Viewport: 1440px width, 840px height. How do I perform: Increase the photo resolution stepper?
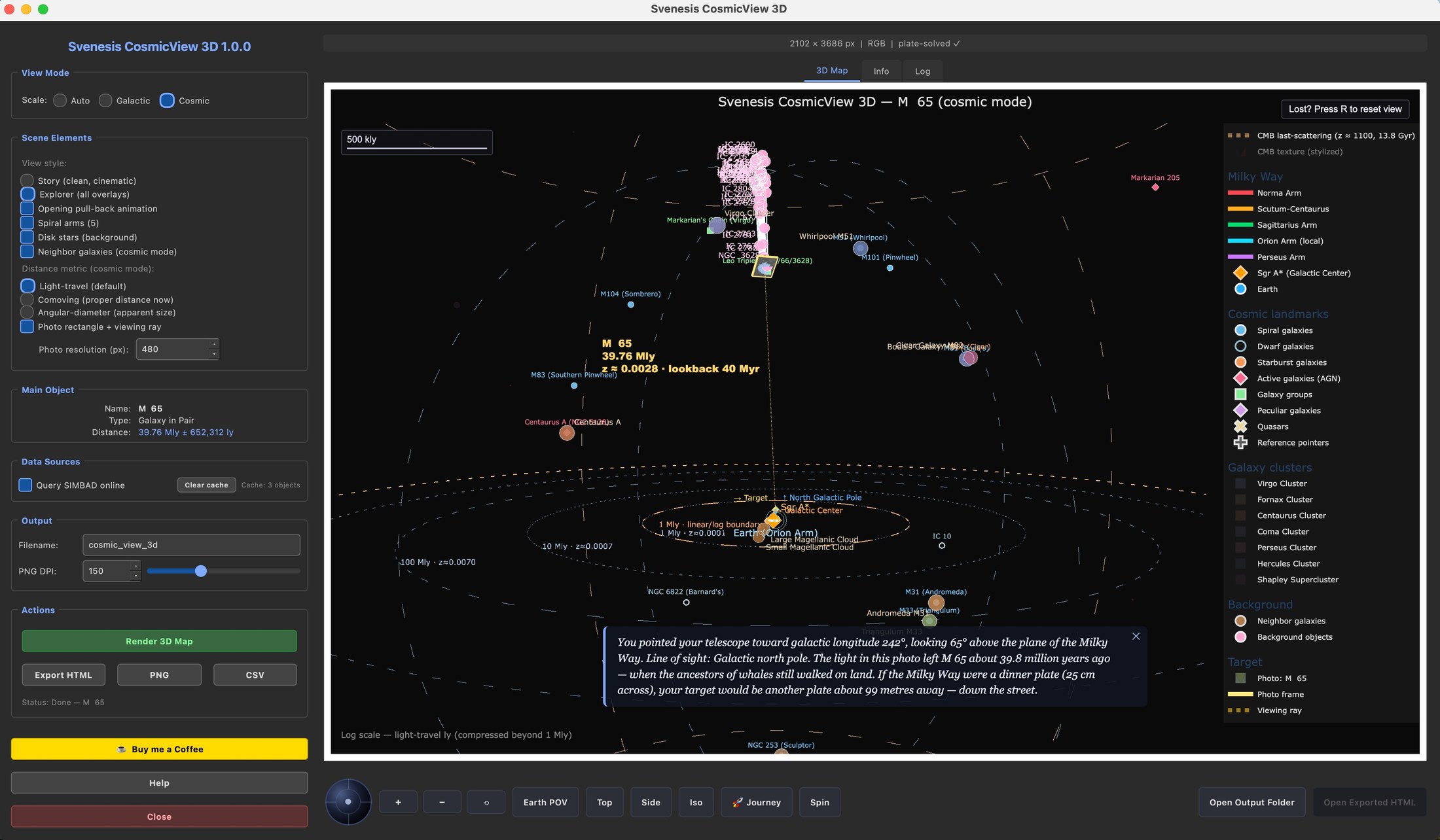pyautogui.click(x=213, y=344)
